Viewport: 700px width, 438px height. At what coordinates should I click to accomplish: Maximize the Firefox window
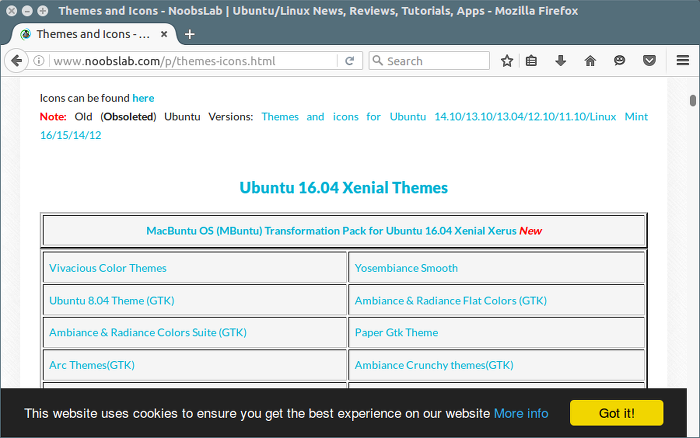(42, 11)
